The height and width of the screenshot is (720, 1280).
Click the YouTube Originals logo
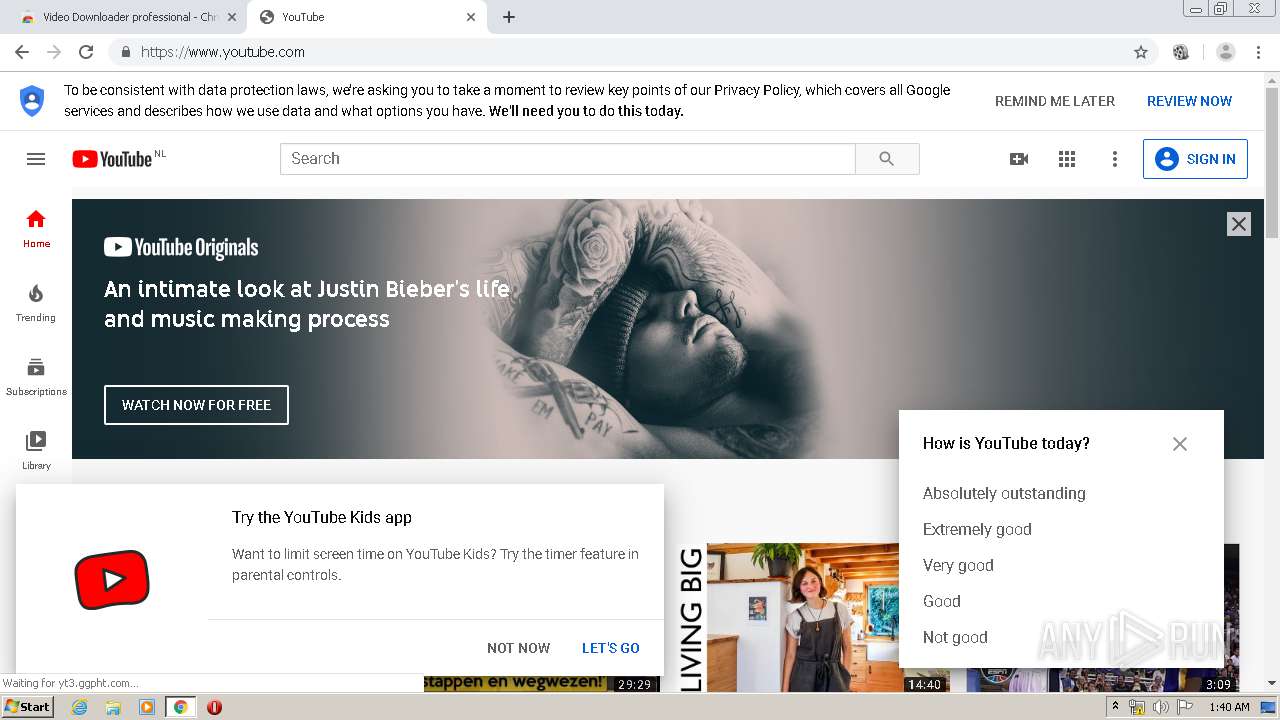click(x=181, y=248)
